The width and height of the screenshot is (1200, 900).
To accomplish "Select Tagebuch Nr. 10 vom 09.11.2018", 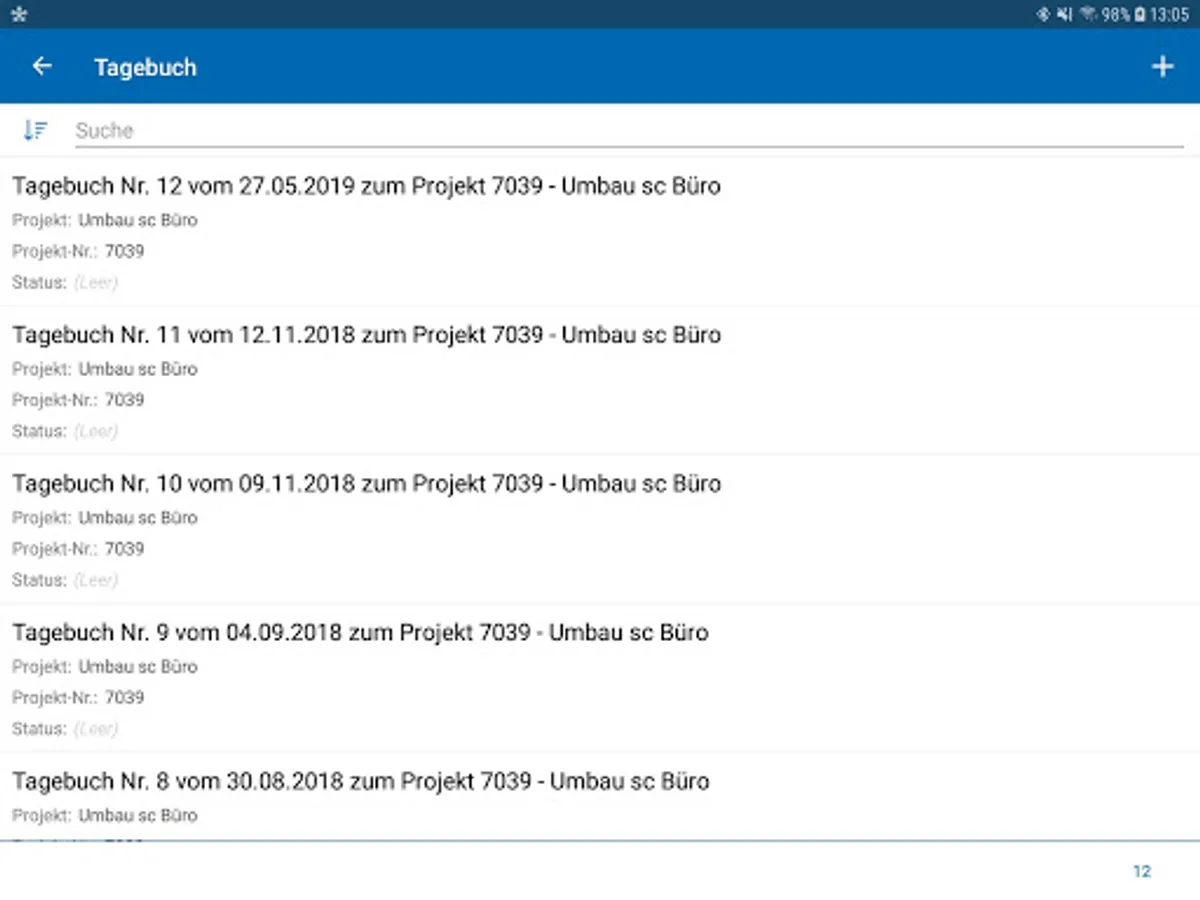I will coord(366,484).
